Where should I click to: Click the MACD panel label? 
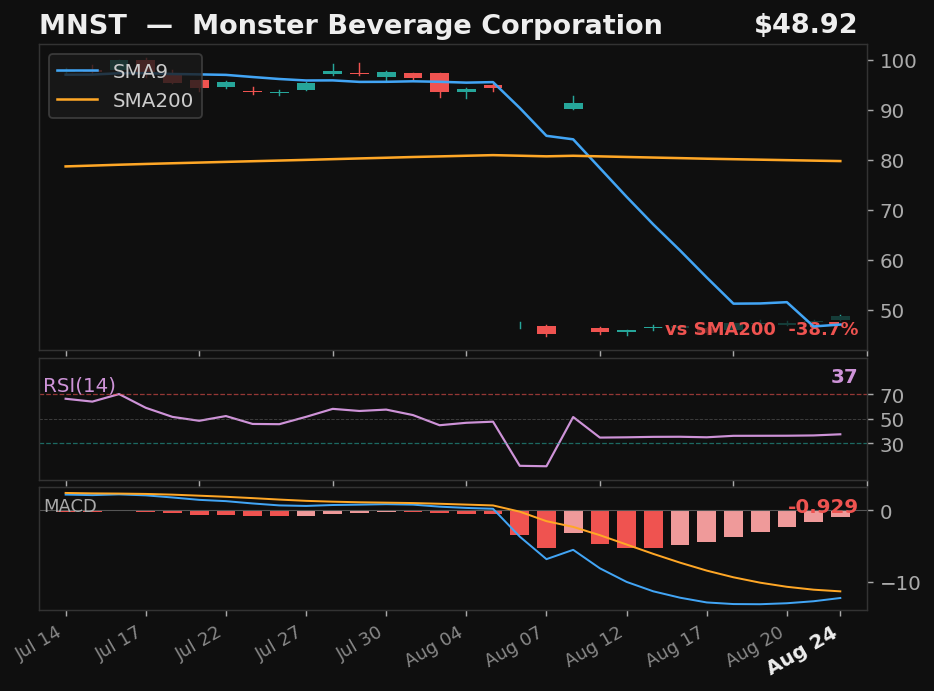[x=70, y=506]
